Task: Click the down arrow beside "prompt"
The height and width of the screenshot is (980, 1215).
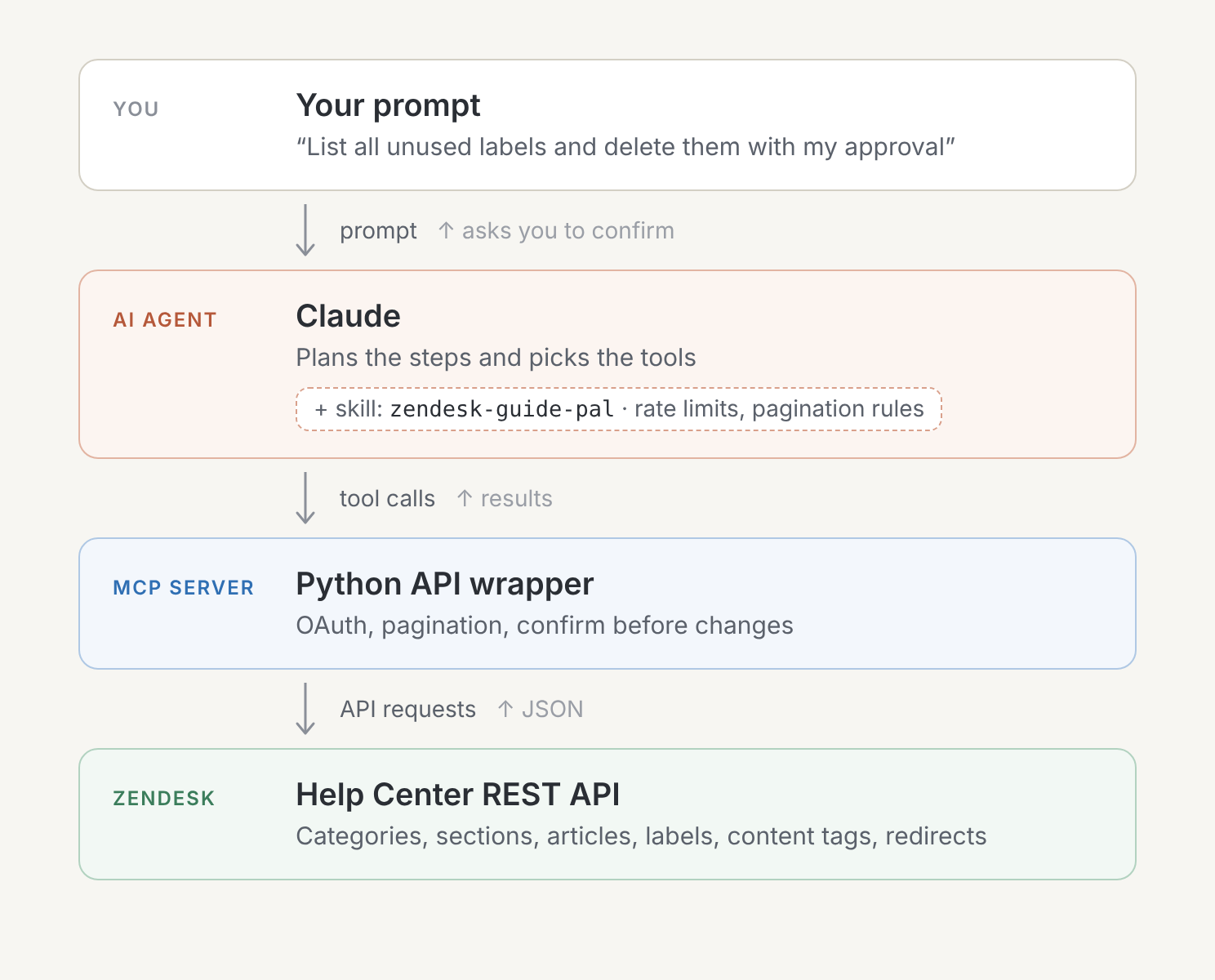Action: [x=305, y=230]
